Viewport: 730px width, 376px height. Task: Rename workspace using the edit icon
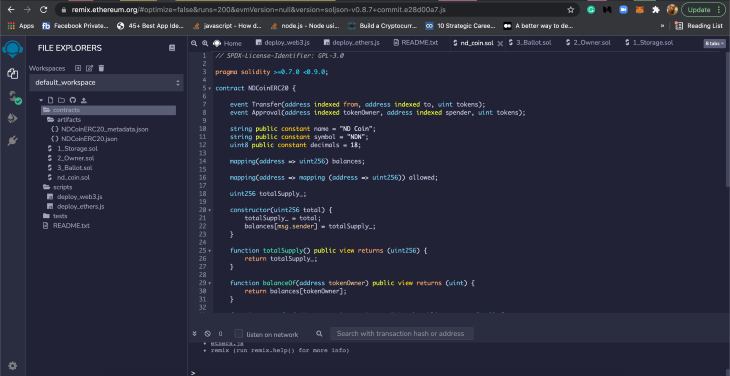click(x=89, y=68)
